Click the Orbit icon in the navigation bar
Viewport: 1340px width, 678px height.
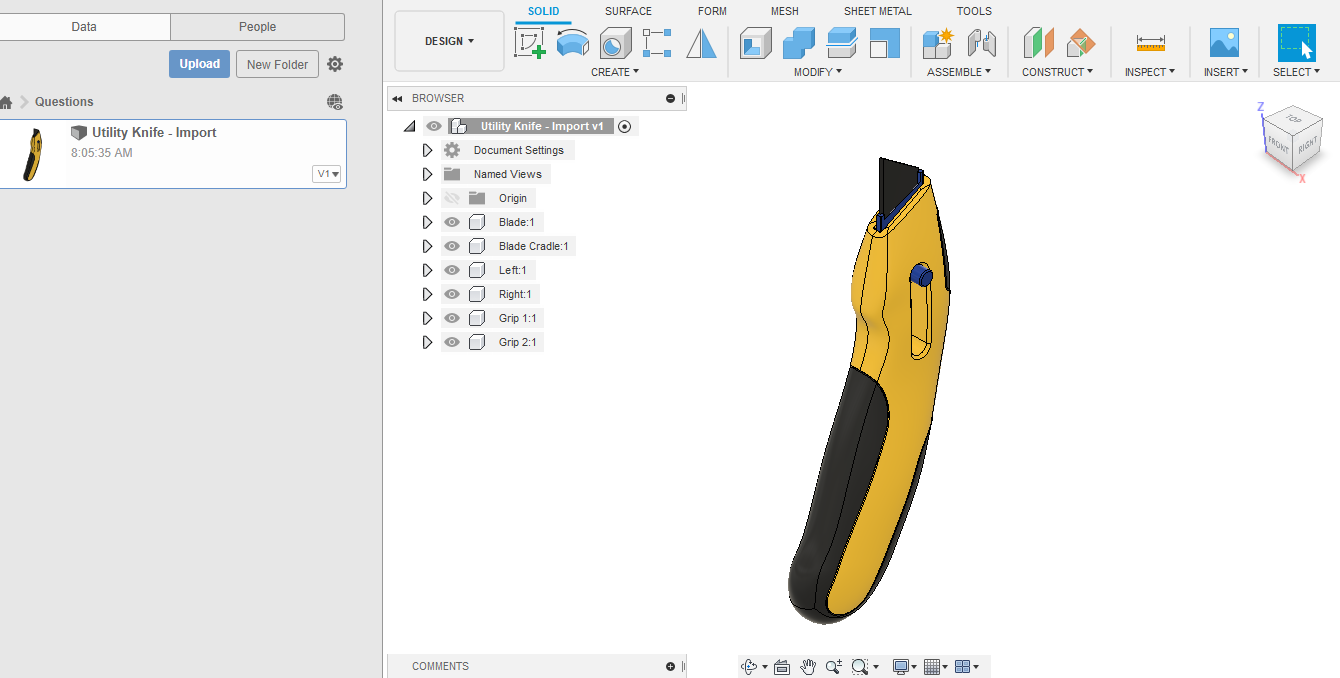tap(750, 666)
